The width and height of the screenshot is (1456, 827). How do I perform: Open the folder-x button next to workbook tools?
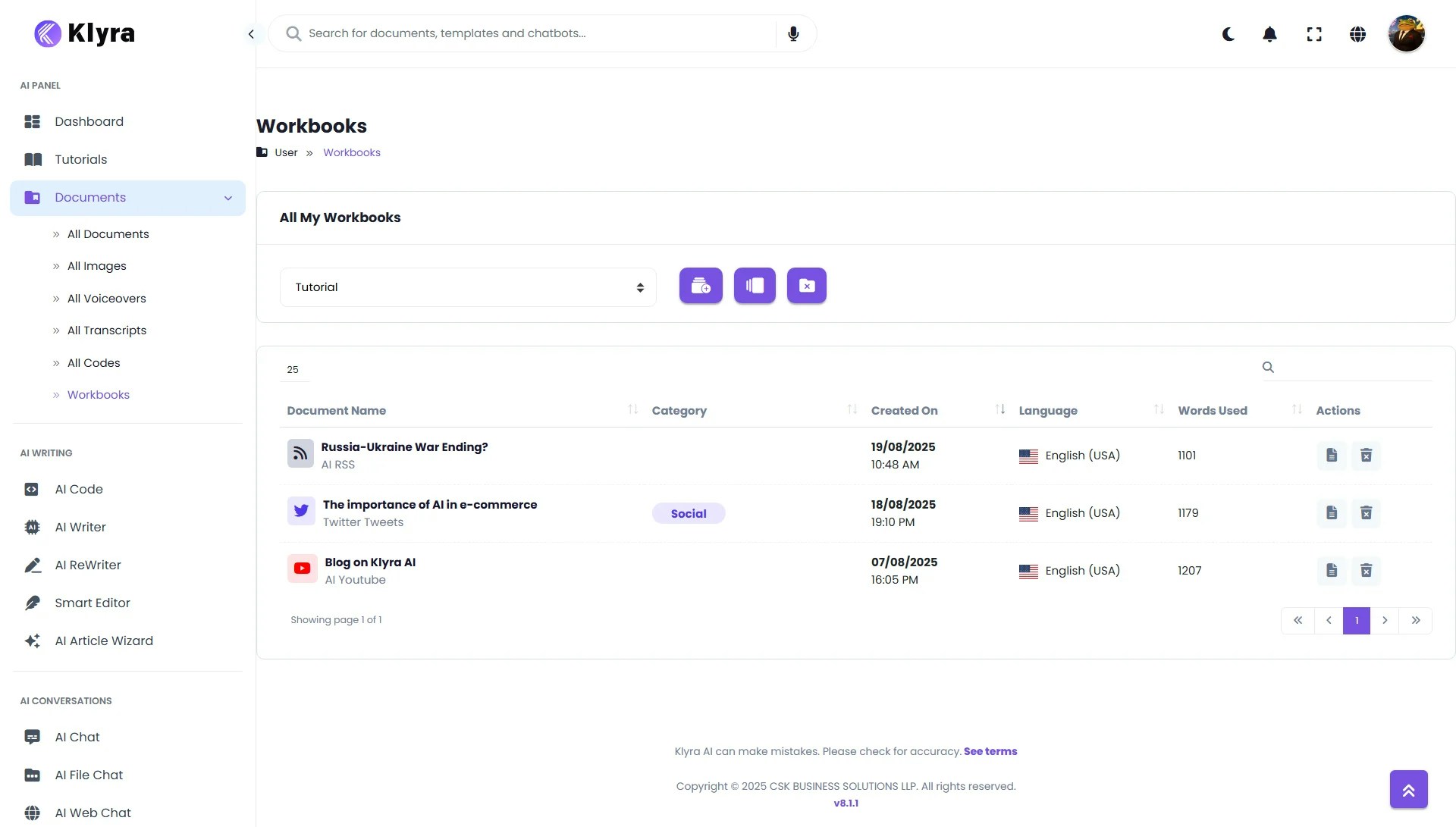click(806, 286)
